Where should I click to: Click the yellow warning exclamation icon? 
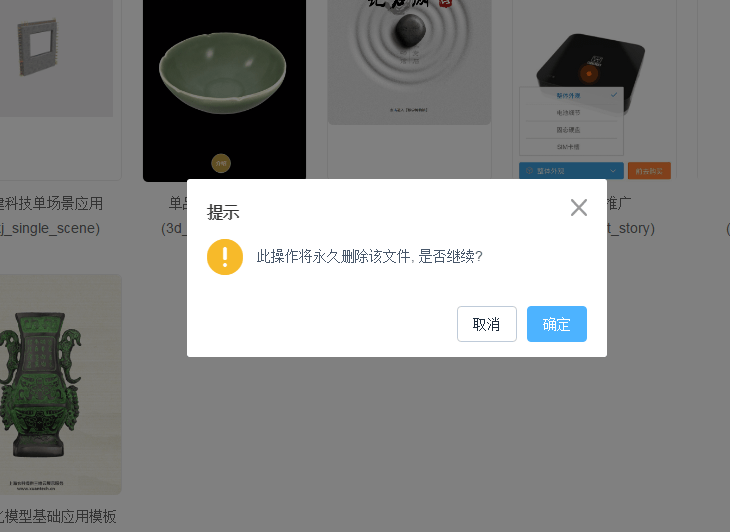[x=225, y=257]
